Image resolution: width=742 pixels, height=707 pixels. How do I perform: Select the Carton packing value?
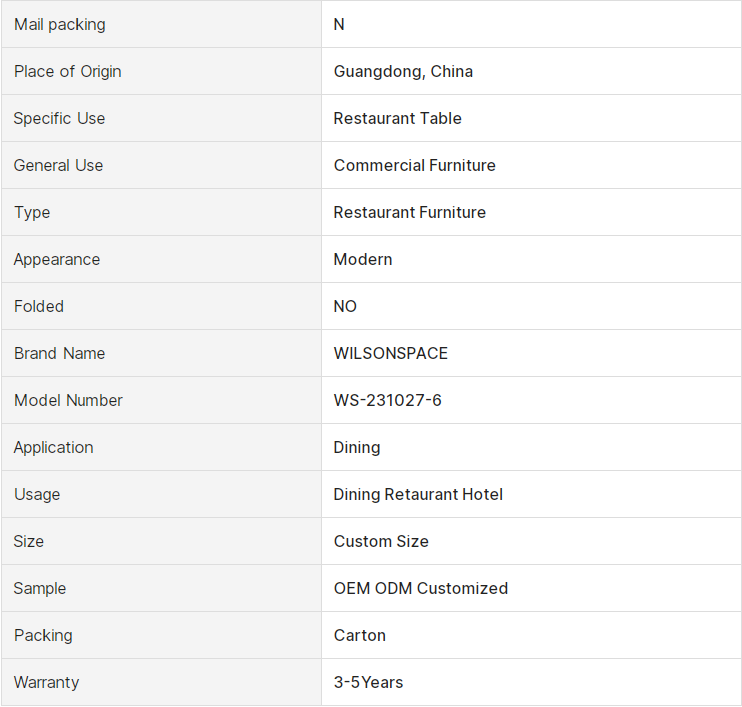point(360,635)
